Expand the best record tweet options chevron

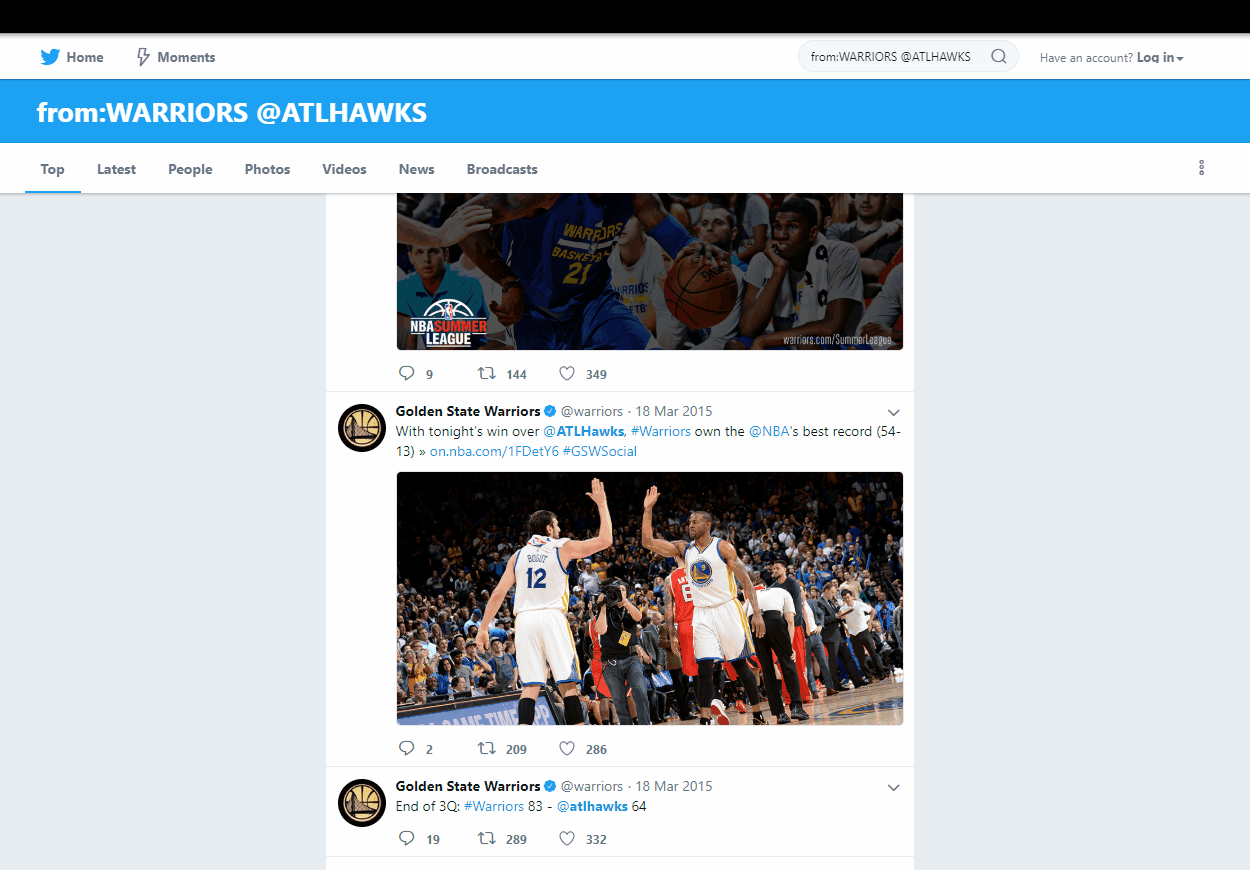click(x=894, y=413)
